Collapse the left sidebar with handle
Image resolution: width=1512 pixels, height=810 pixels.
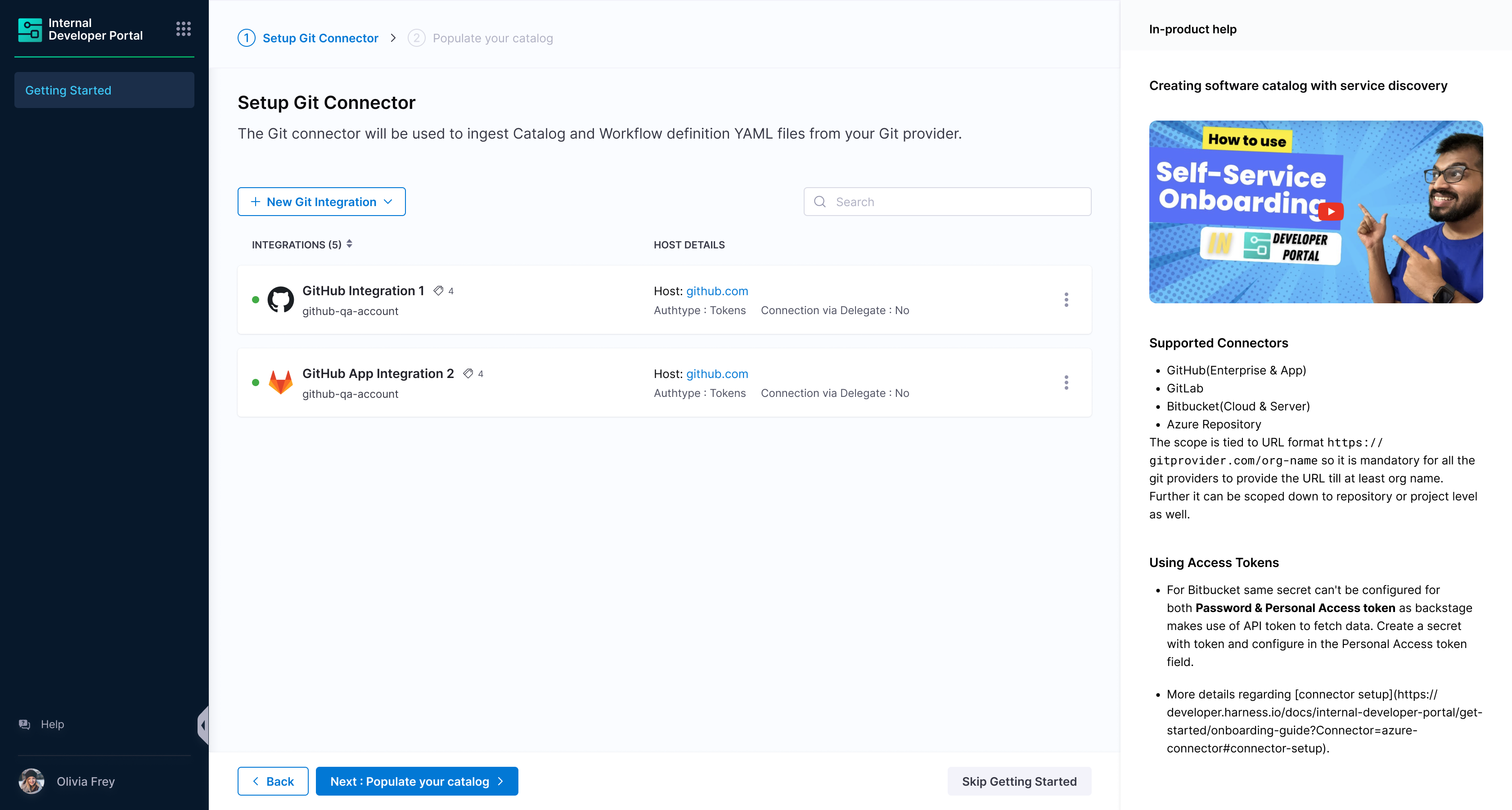pyautogui.click(x=203, y=725)
